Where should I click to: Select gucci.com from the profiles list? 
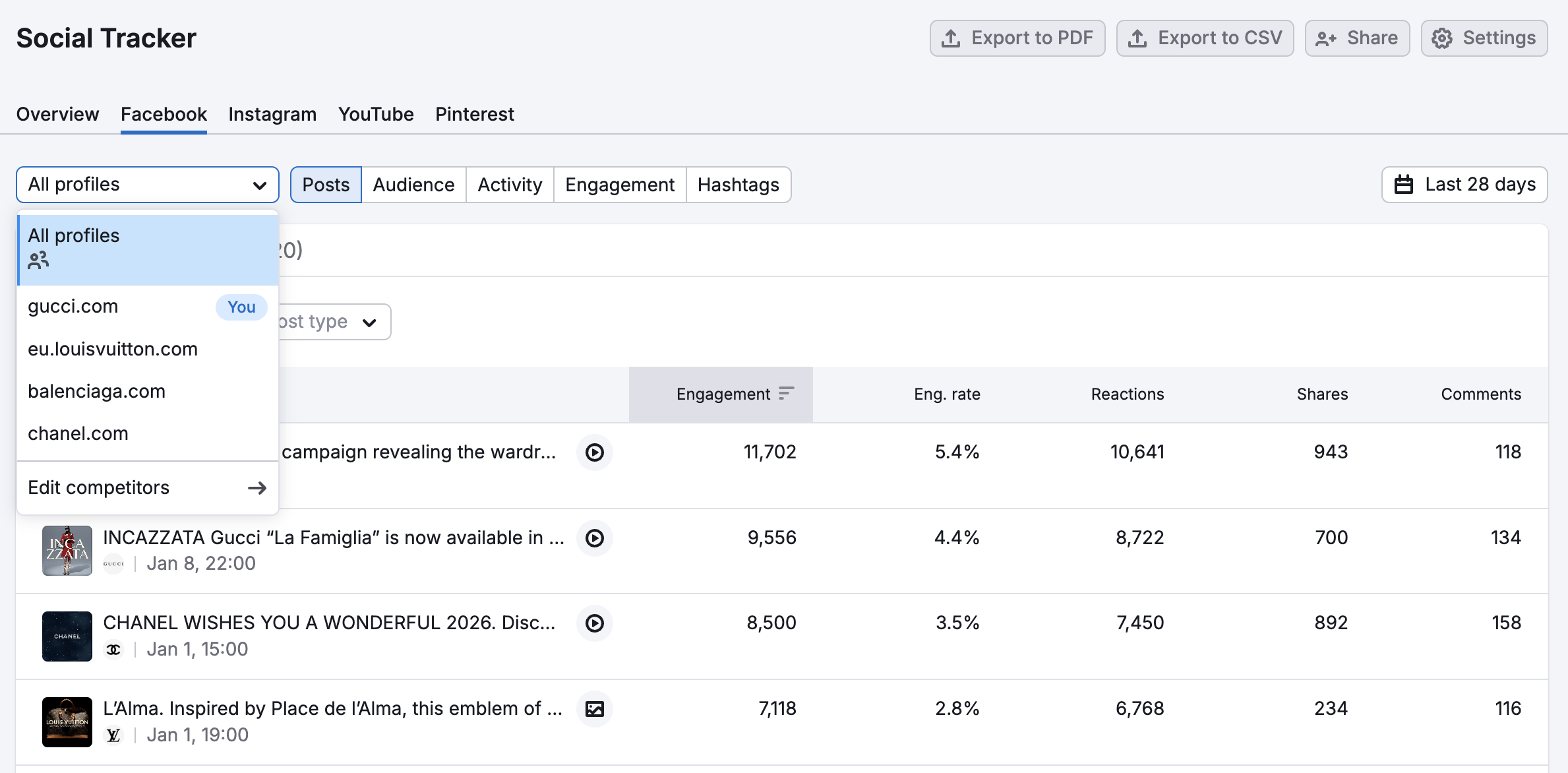[x=73, y=306]
